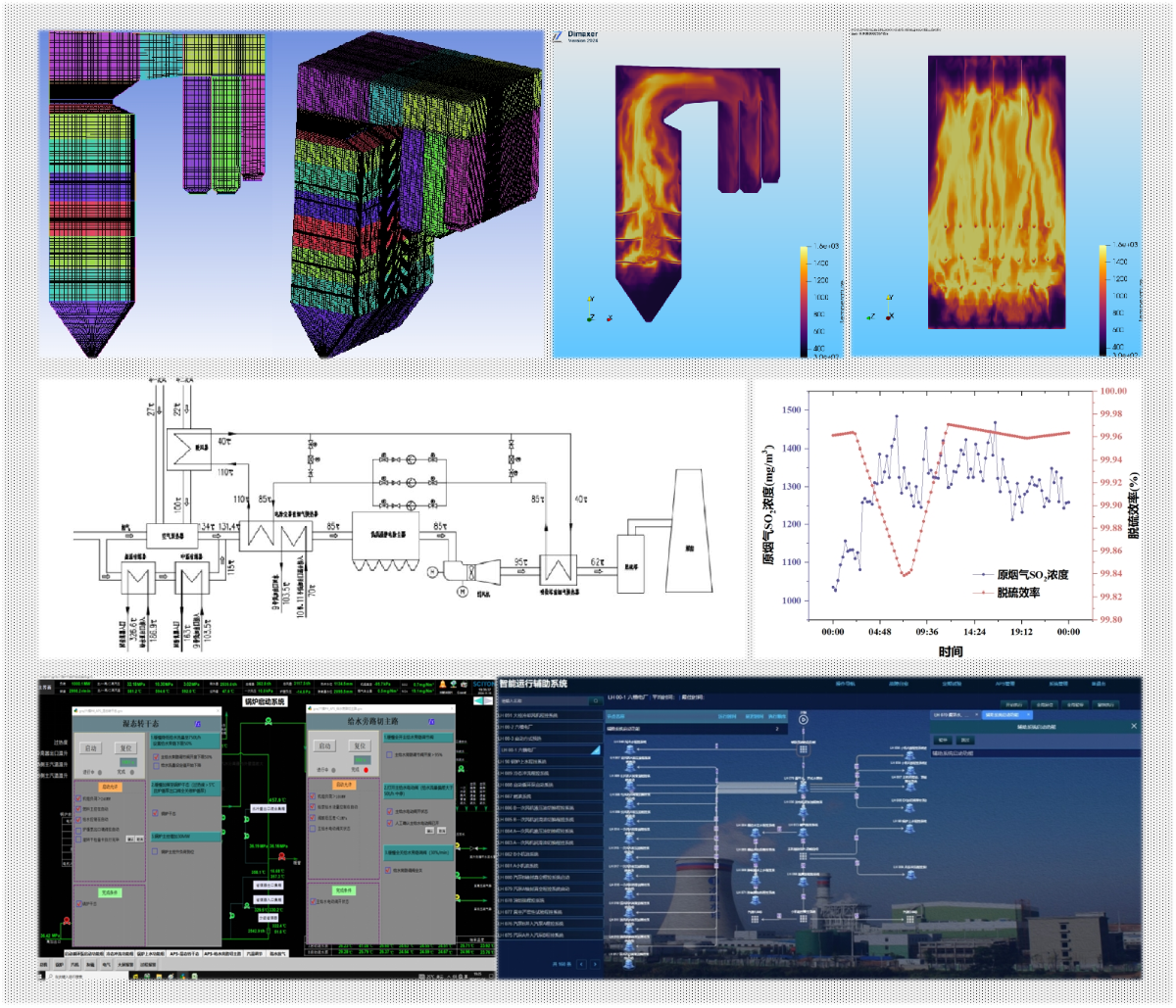Click the XYZ axis triad in left temperature view
This screenshot has height=1008, width=1176.
click(593, 309)
